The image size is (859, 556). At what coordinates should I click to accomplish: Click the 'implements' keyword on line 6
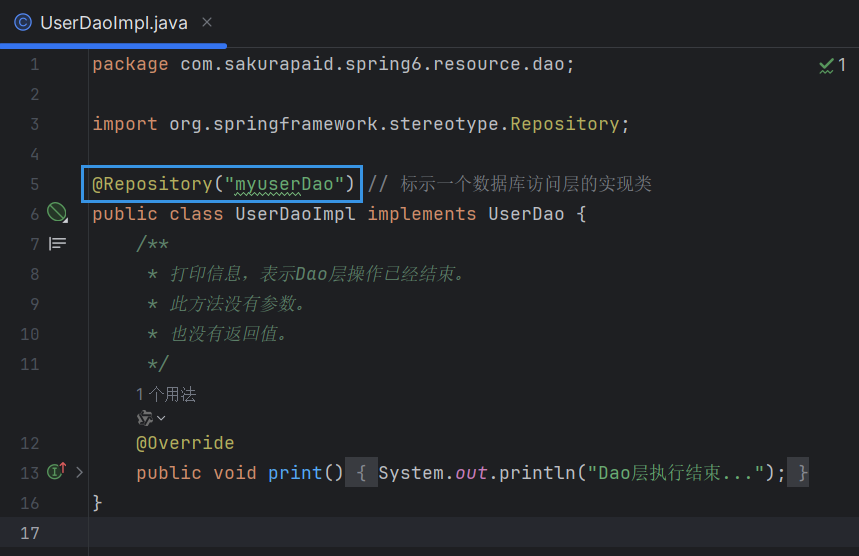421,214
